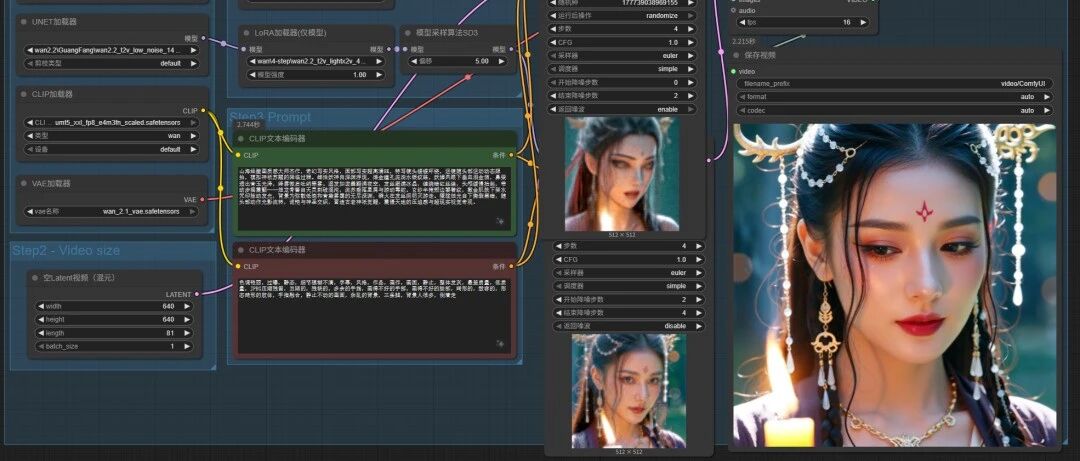Open the wan_2.1_vae.safetensors dropdown
The image size is (1080, 461).
[111, 212]
